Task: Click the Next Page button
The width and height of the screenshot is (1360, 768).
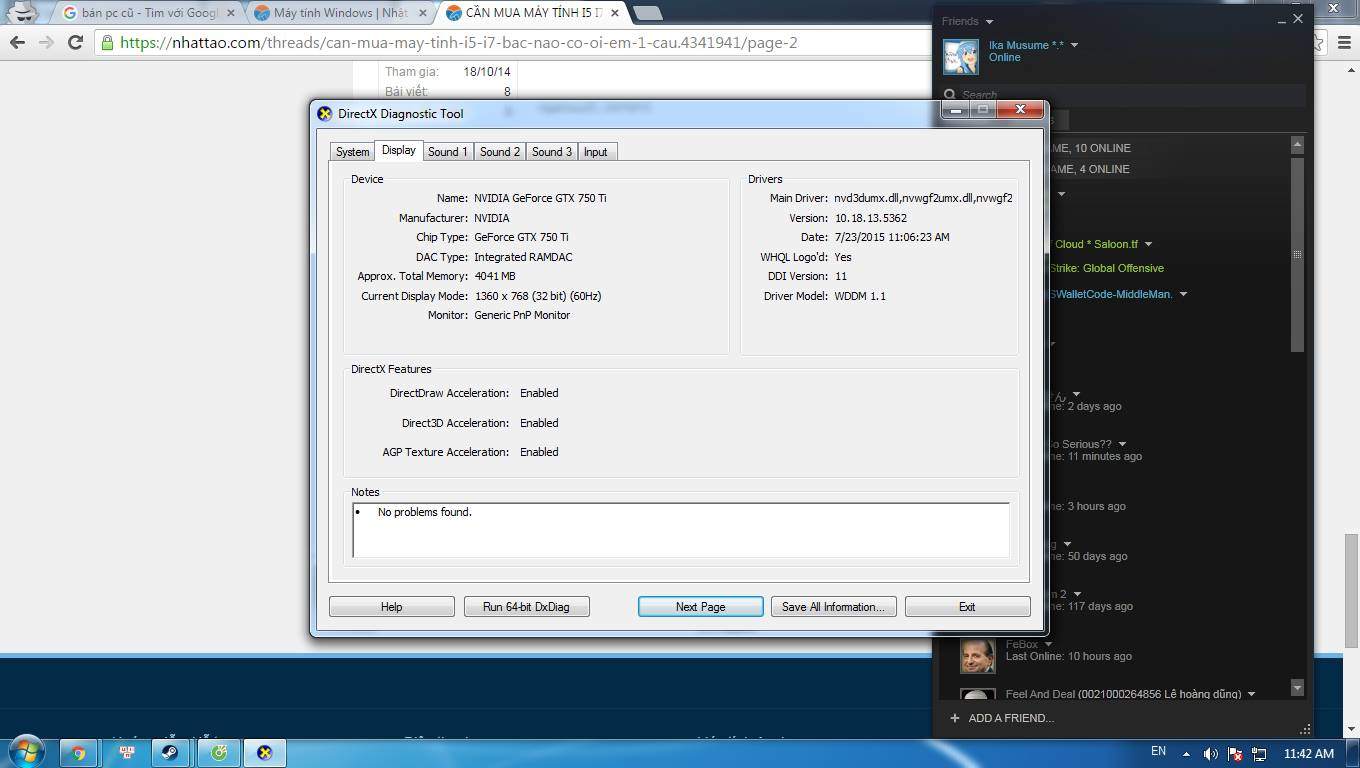Action: (x=700, y=607)
